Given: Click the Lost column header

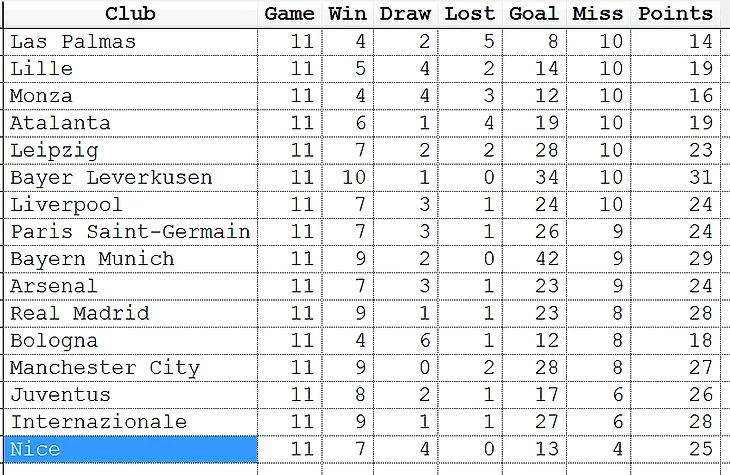Looking at the screenshot, I should point(470,14).
